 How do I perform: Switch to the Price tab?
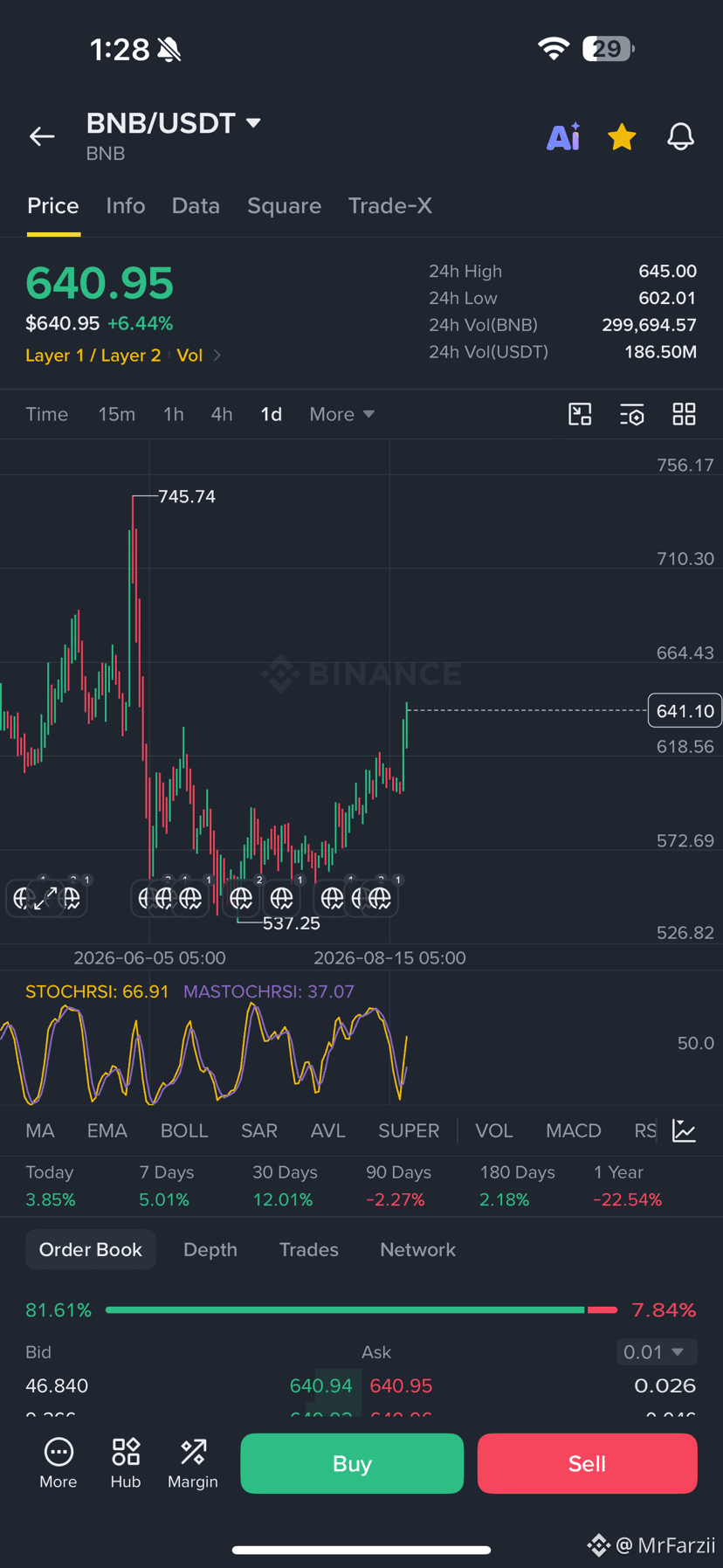click(x=53, y=206)
